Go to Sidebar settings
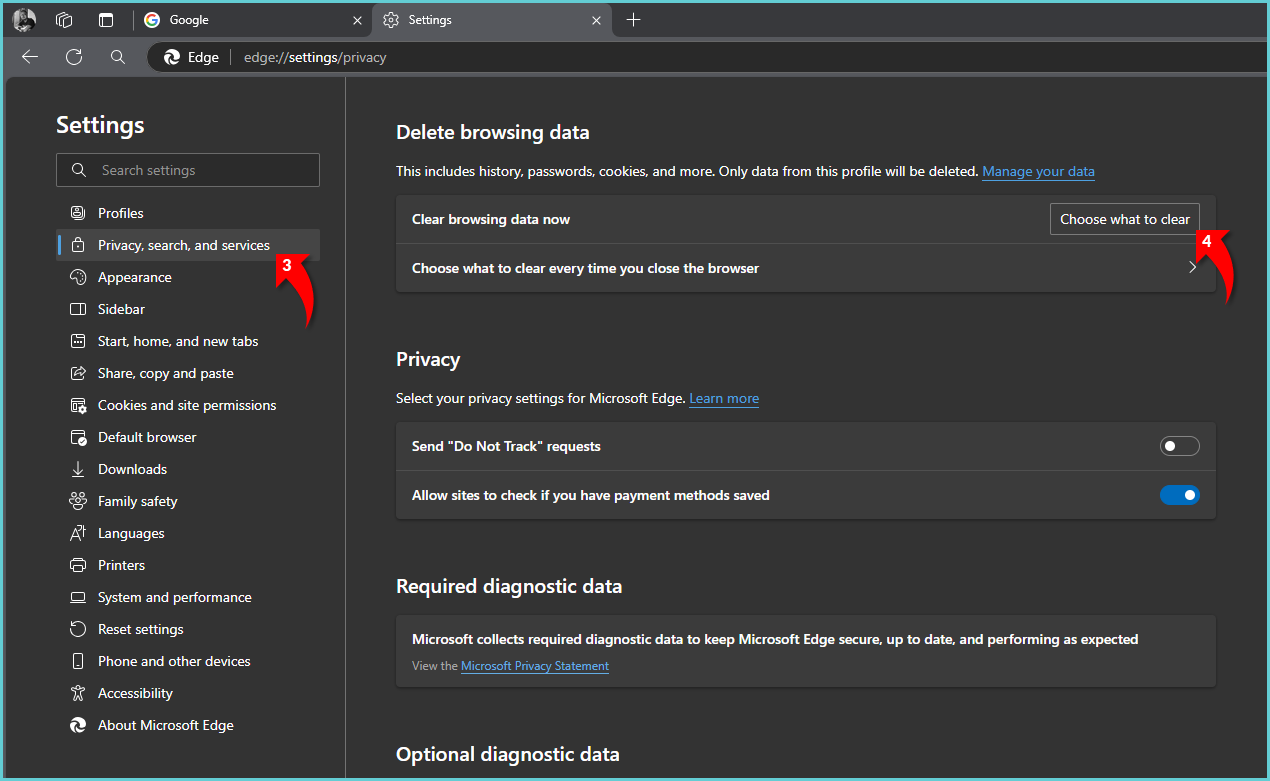The image size is (1270, 781). (188, 309)
